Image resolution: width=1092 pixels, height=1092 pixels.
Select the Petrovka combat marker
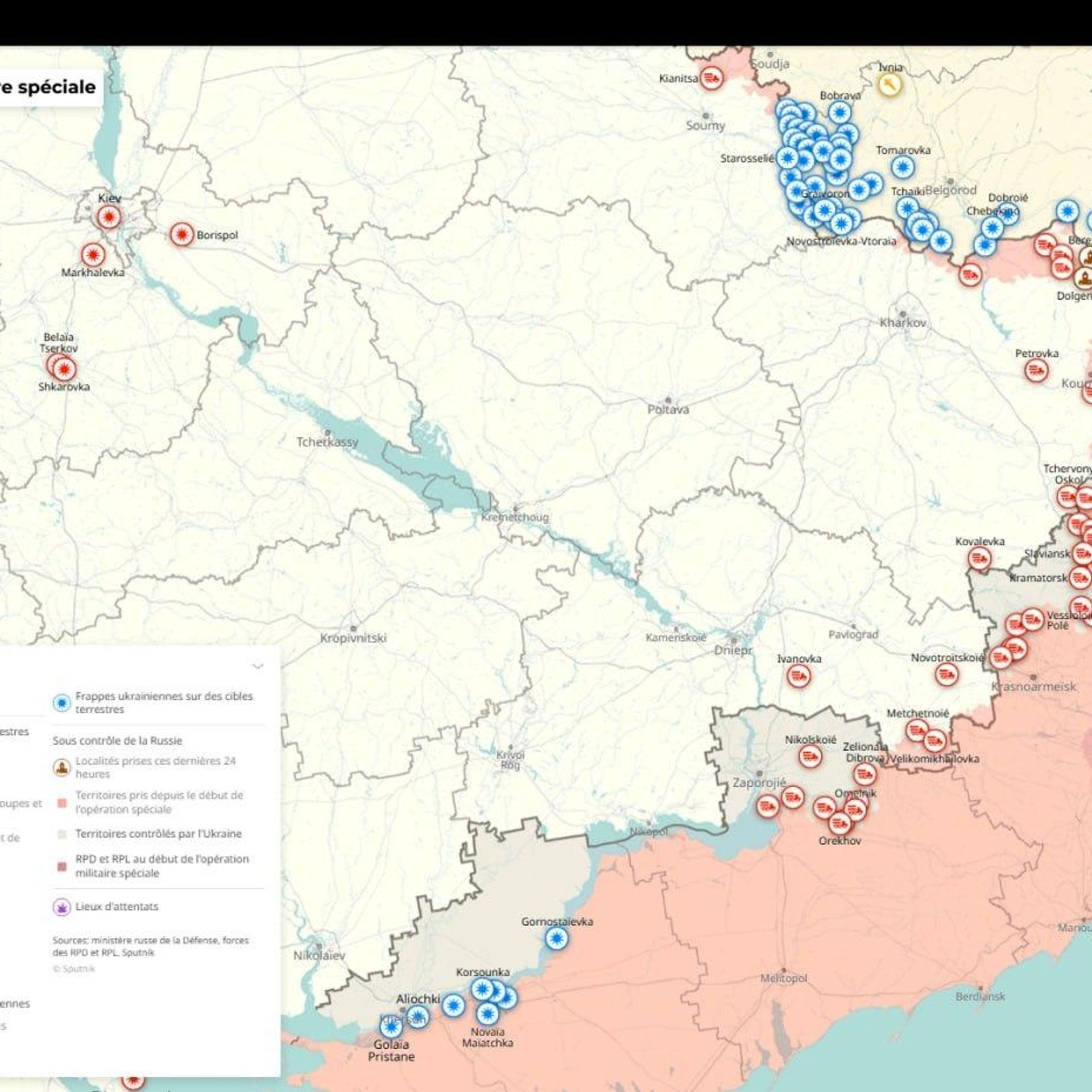tap(1036, 371)
